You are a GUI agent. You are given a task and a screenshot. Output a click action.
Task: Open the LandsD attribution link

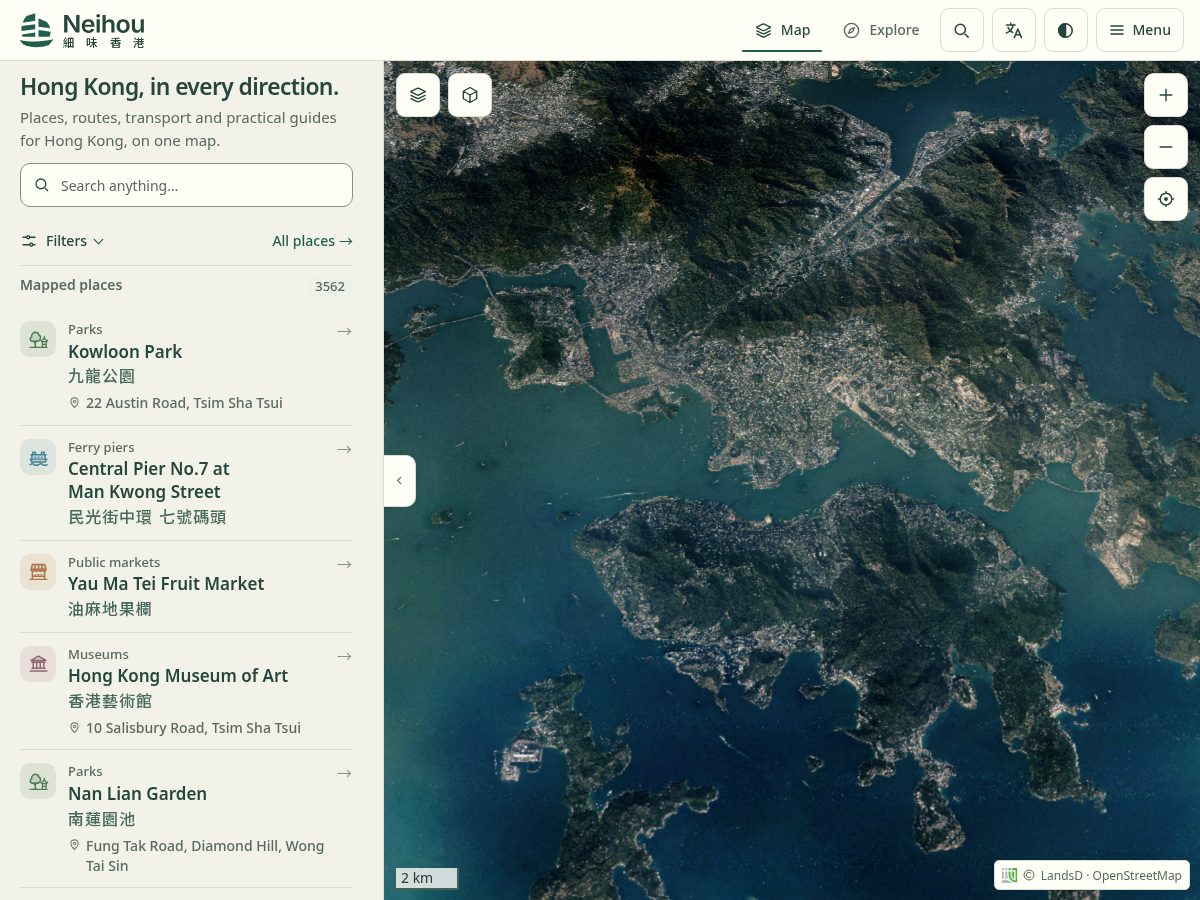click(x=1061, y=875)
